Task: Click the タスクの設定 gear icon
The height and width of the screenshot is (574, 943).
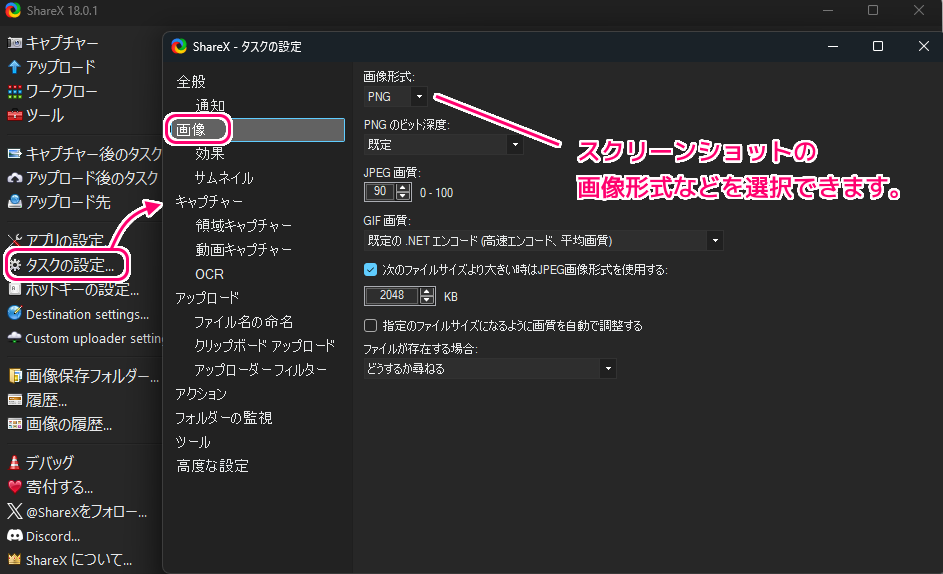Action: click(x=16, y=265)
